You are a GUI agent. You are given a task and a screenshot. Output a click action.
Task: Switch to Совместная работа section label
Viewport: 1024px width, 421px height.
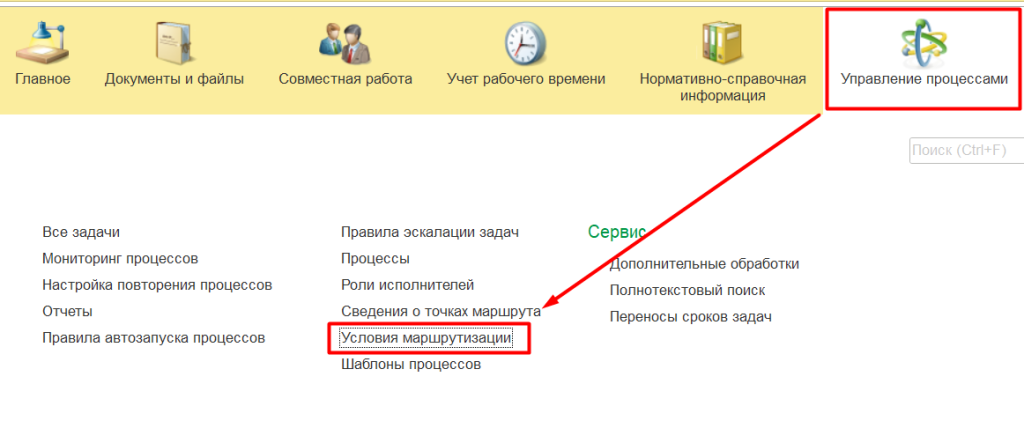(345, 79)
